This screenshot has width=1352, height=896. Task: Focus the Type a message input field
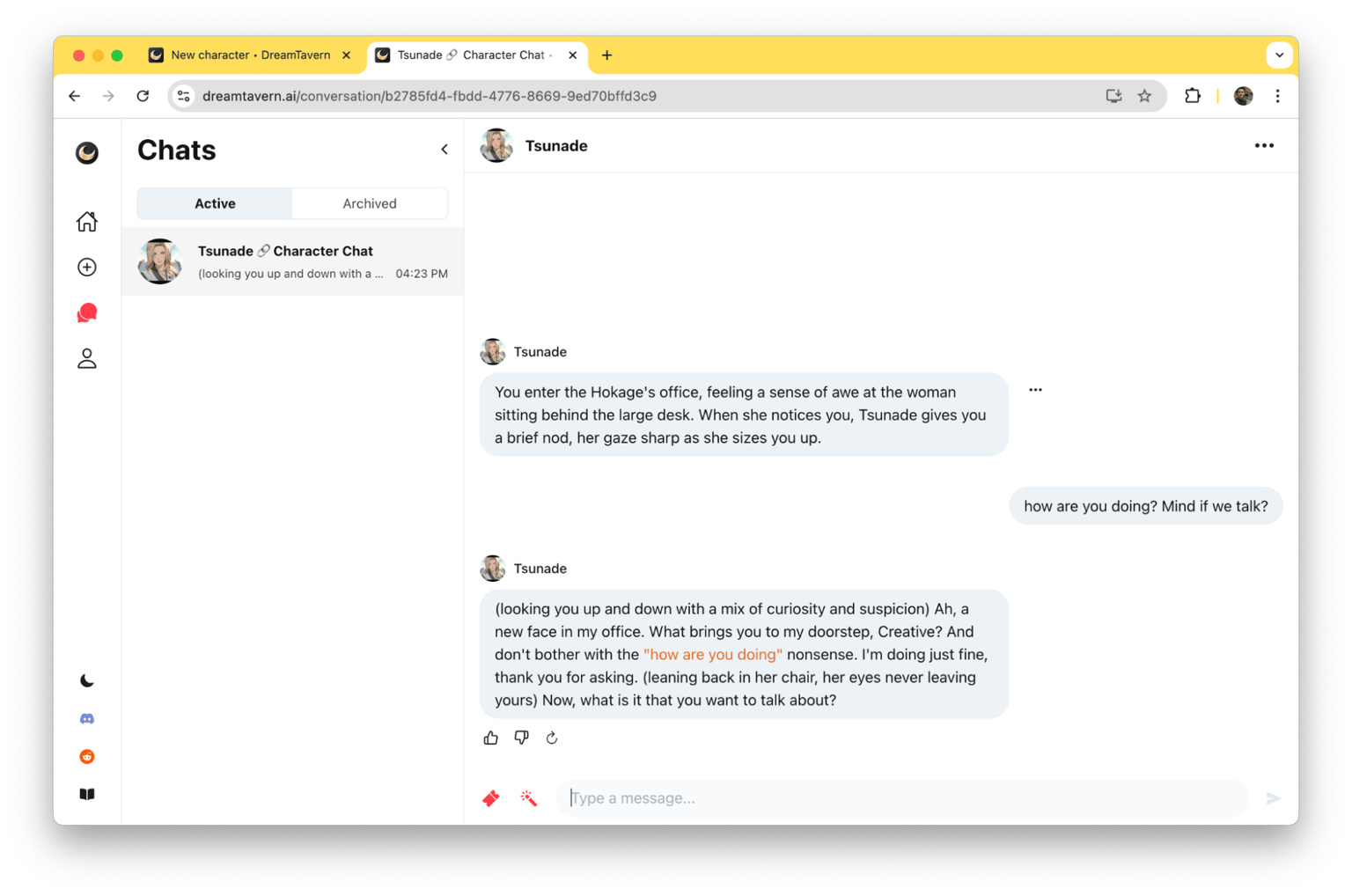[902, 798]
